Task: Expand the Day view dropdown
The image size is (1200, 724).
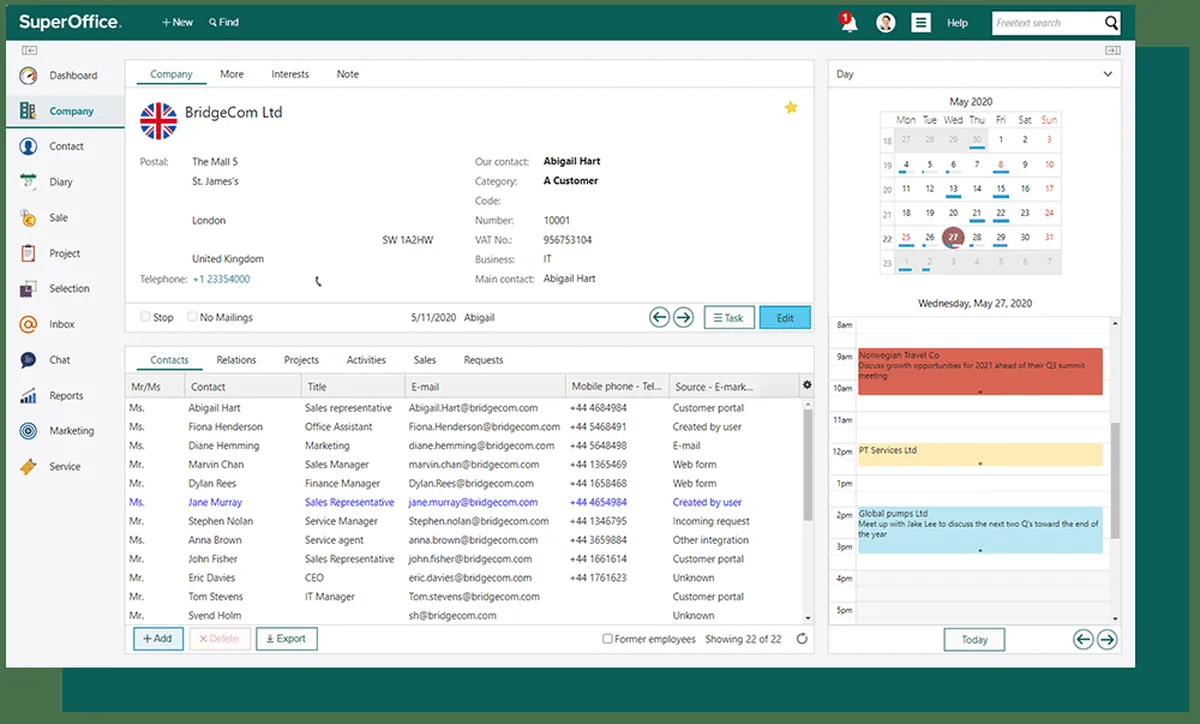Action: tap(1107, 74)
